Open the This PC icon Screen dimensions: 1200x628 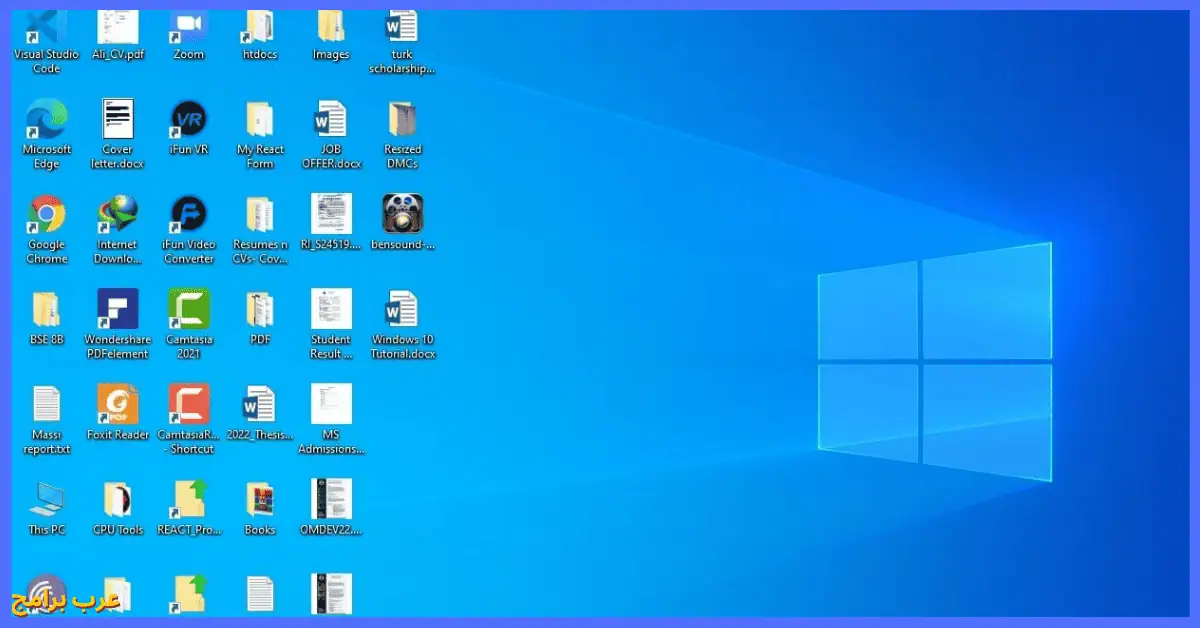pyautogui.click(x=46, y=507)
